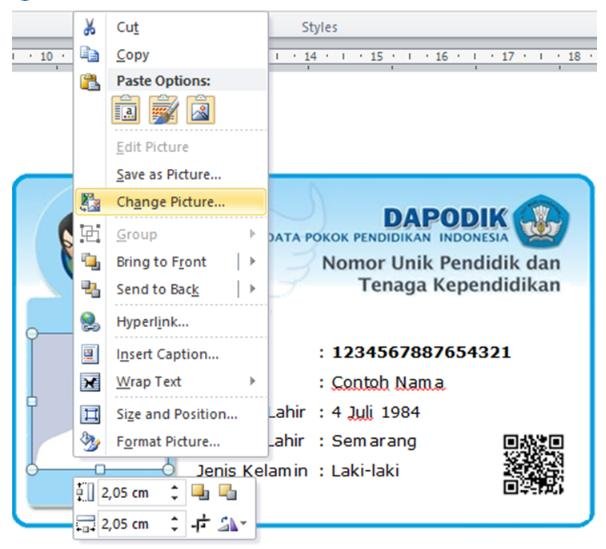The height and width of the screenshot is (549, 606).
Task: Click the QR code on the card
Action: tap(533, 464)
